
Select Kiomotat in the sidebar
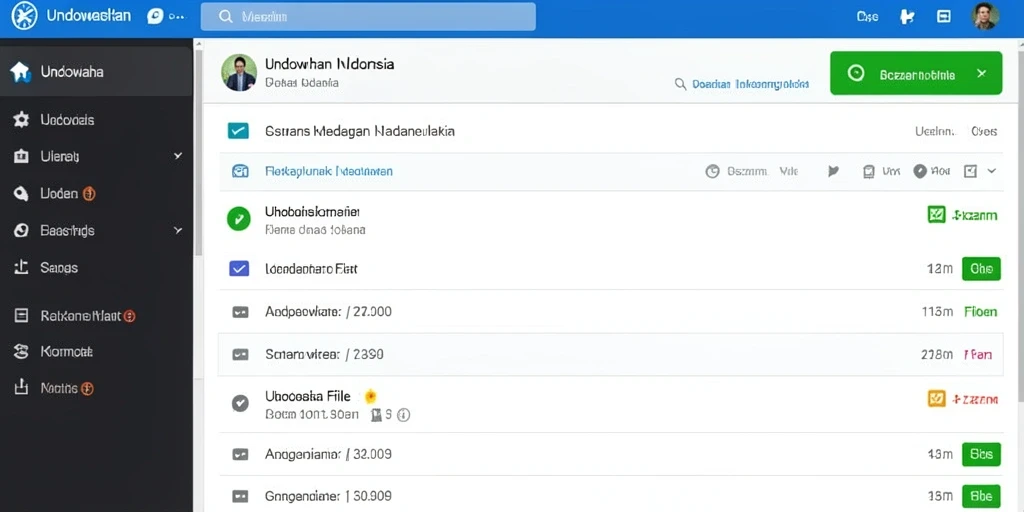[x=66, y=351]
